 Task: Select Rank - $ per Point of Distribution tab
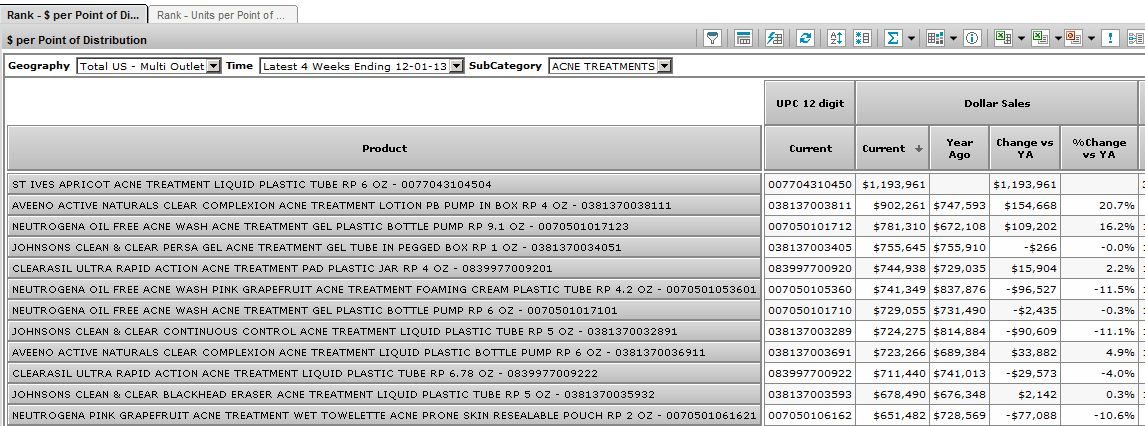click(x=74, y=14)
